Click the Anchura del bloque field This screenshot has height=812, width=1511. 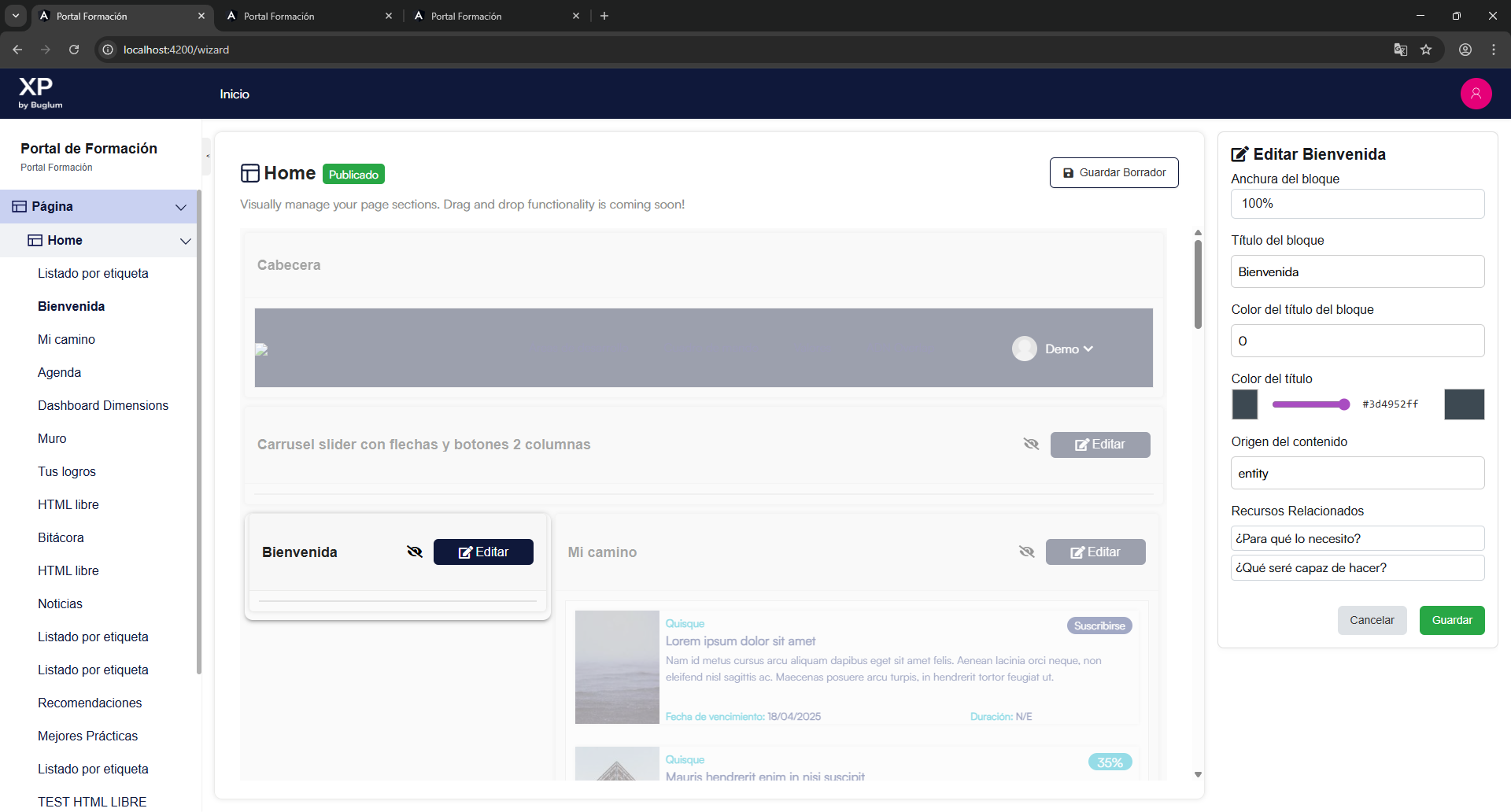pos(1358,203)
